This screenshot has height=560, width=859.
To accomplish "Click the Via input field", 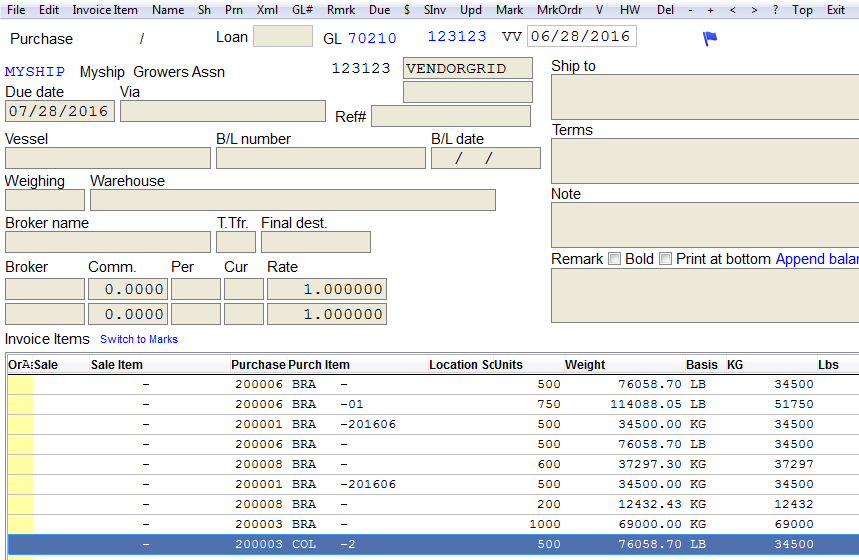I will pos(223,111).
